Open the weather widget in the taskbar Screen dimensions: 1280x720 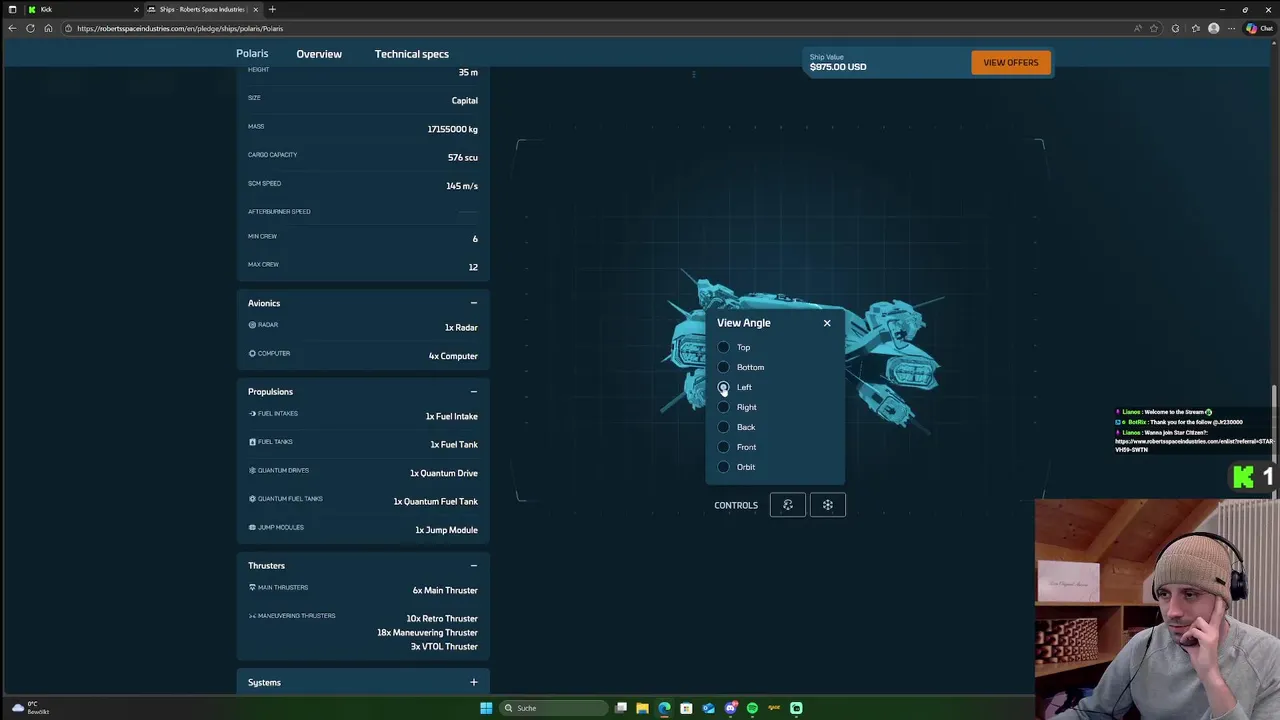(30, 708)
